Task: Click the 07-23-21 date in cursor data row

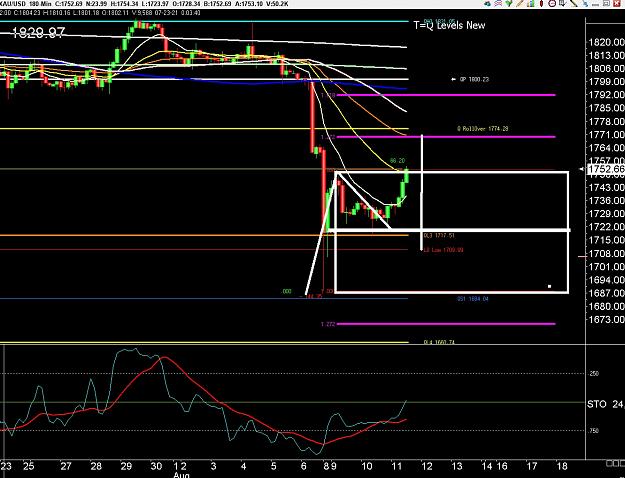Action: click(x=166, y=13)
